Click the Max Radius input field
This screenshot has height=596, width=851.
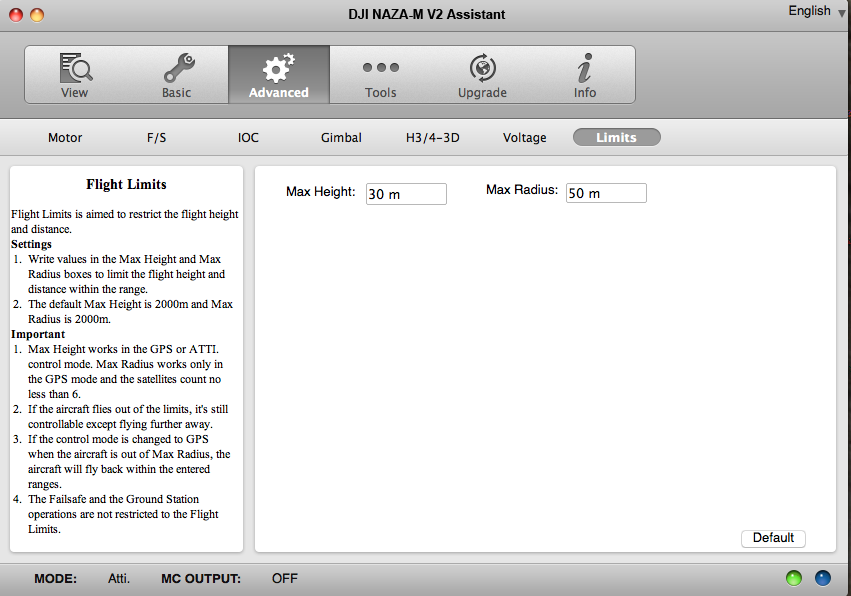[x=606, y=193]
